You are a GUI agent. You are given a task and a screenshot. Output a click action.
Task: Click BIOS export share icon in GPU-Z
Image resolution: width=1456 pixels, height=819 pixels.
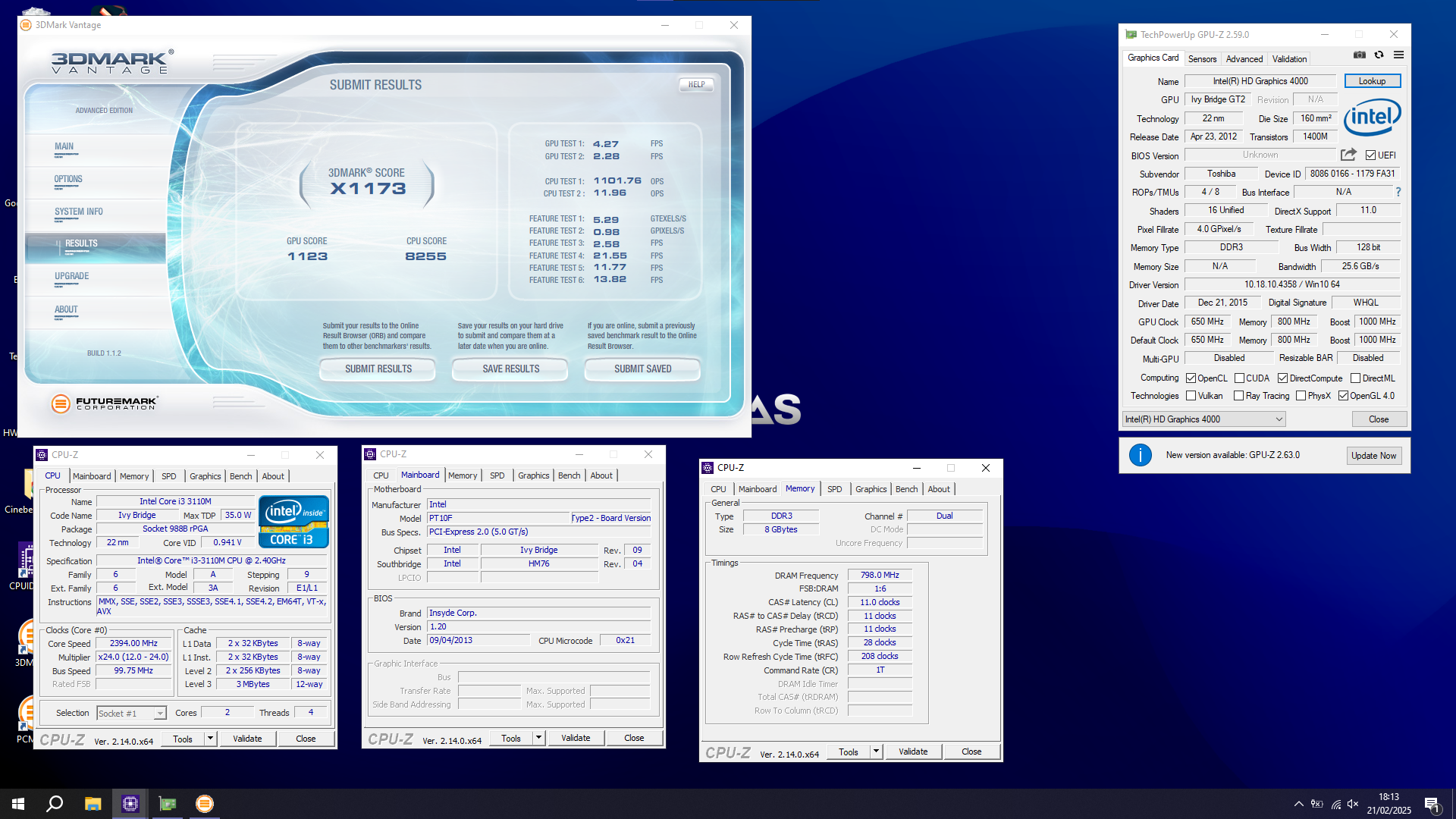1348,155
